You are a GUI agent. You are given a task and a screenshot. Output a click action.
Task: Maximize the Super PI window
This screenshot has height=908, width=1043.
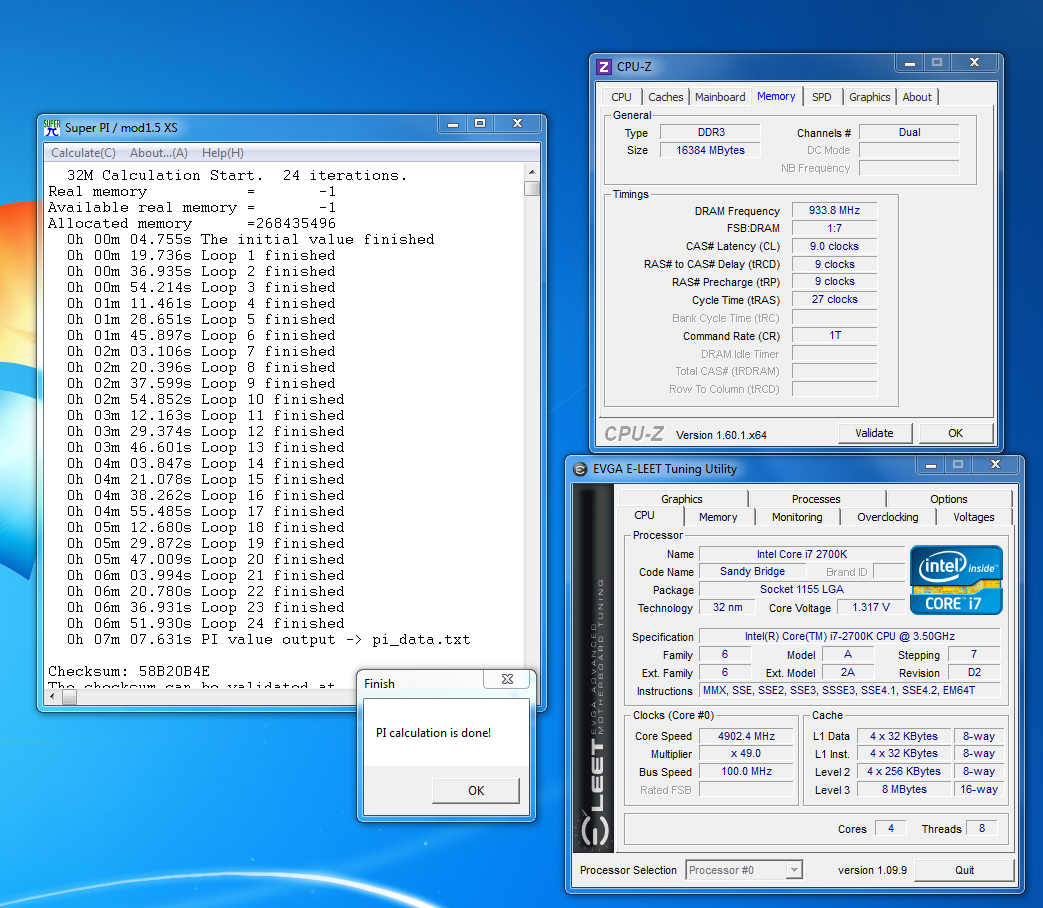point(480,123)
